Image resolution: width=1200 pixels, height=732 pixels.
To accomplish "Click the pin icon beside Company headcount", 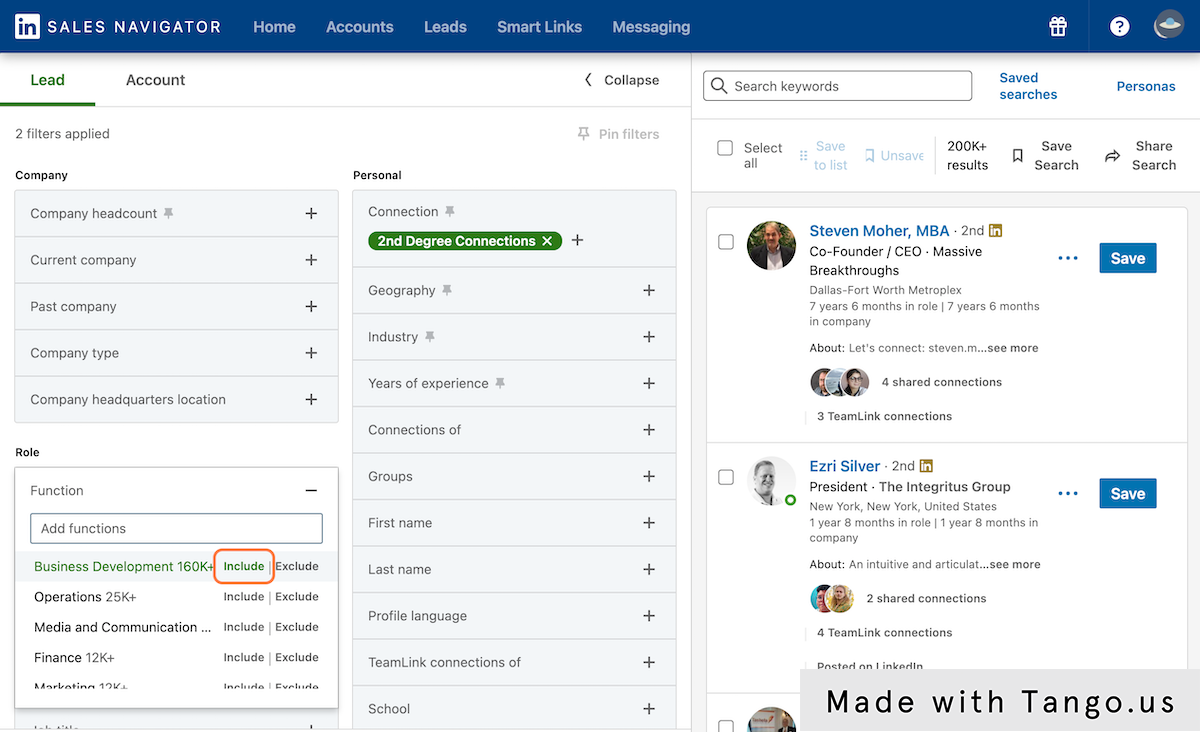I will coord(169,213).
